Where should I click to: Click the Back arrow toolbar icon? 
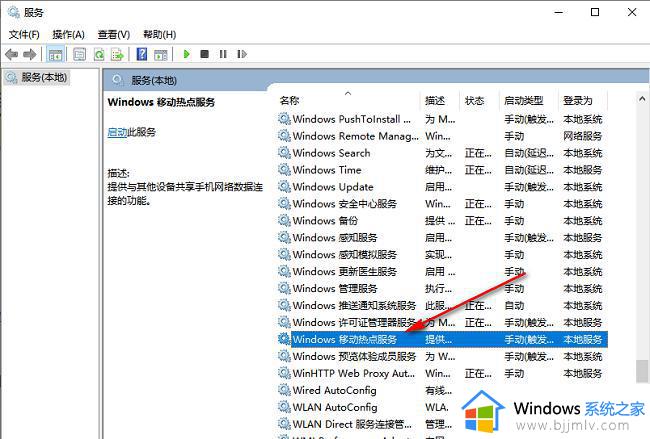click(x=12, y=54)
